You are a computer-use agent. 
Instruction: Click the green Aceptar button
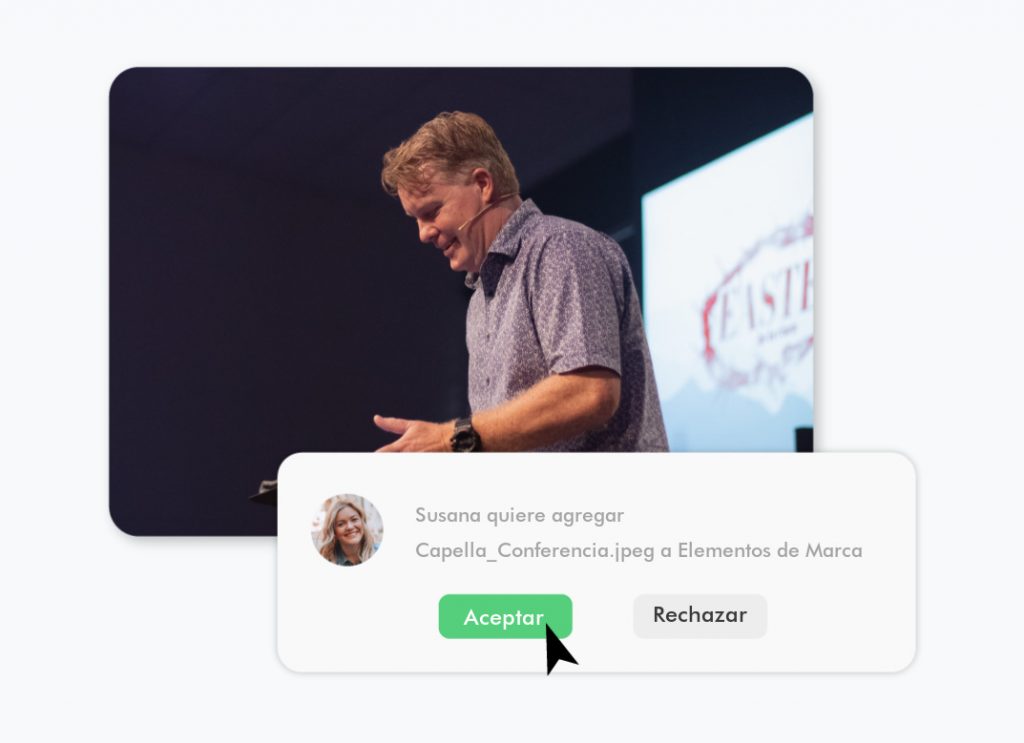505,616
